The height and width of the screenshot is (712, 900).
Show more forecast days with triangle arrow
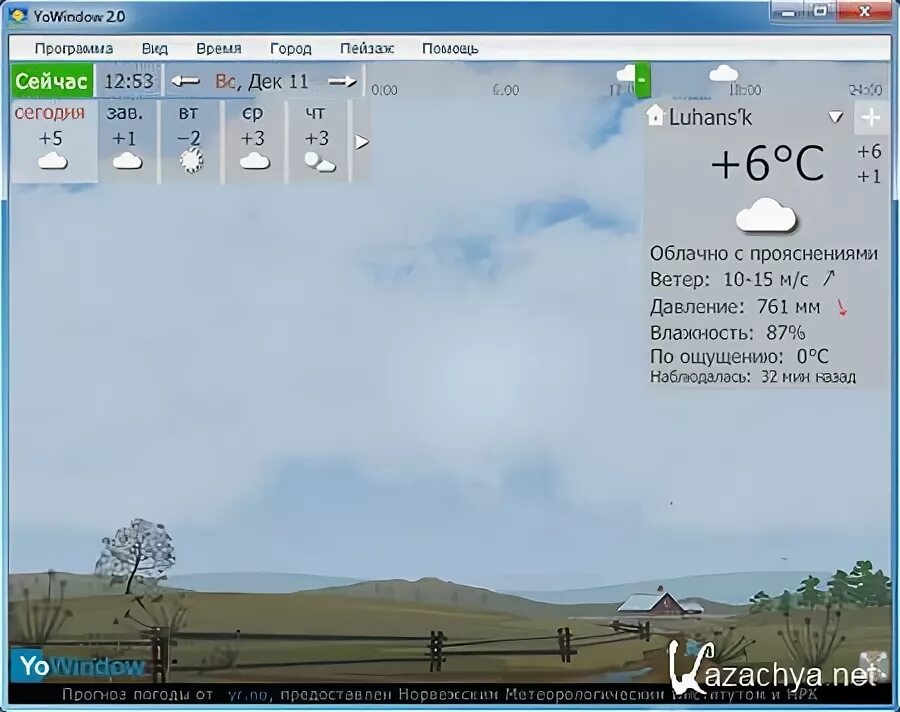point(361,141)
